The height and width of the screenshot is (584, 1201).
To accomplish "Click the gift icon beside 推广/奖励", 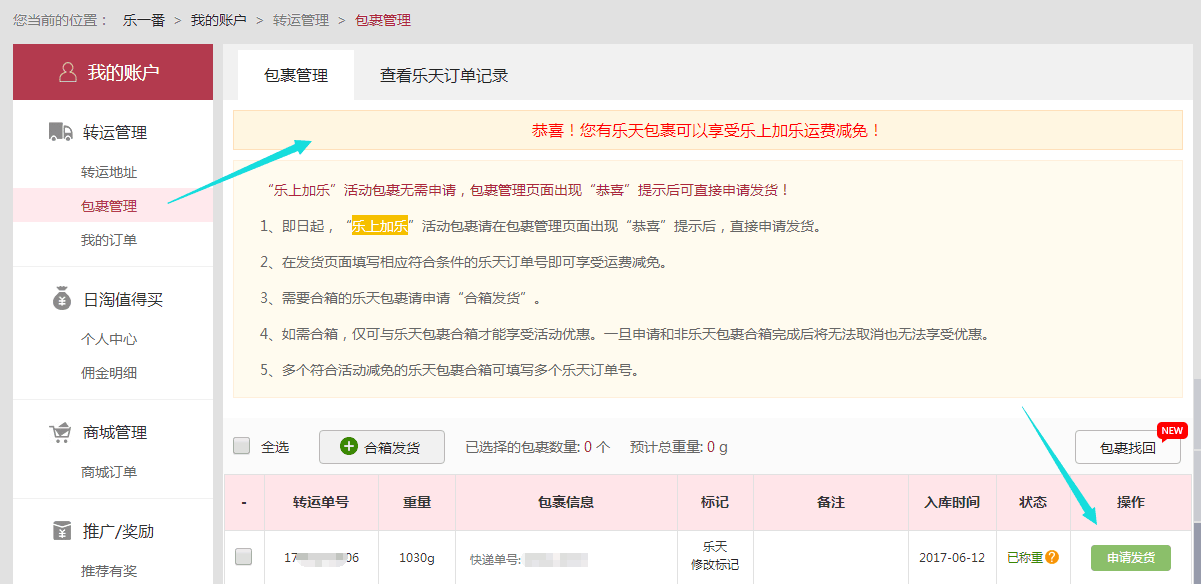I will [x=62, y=531].
